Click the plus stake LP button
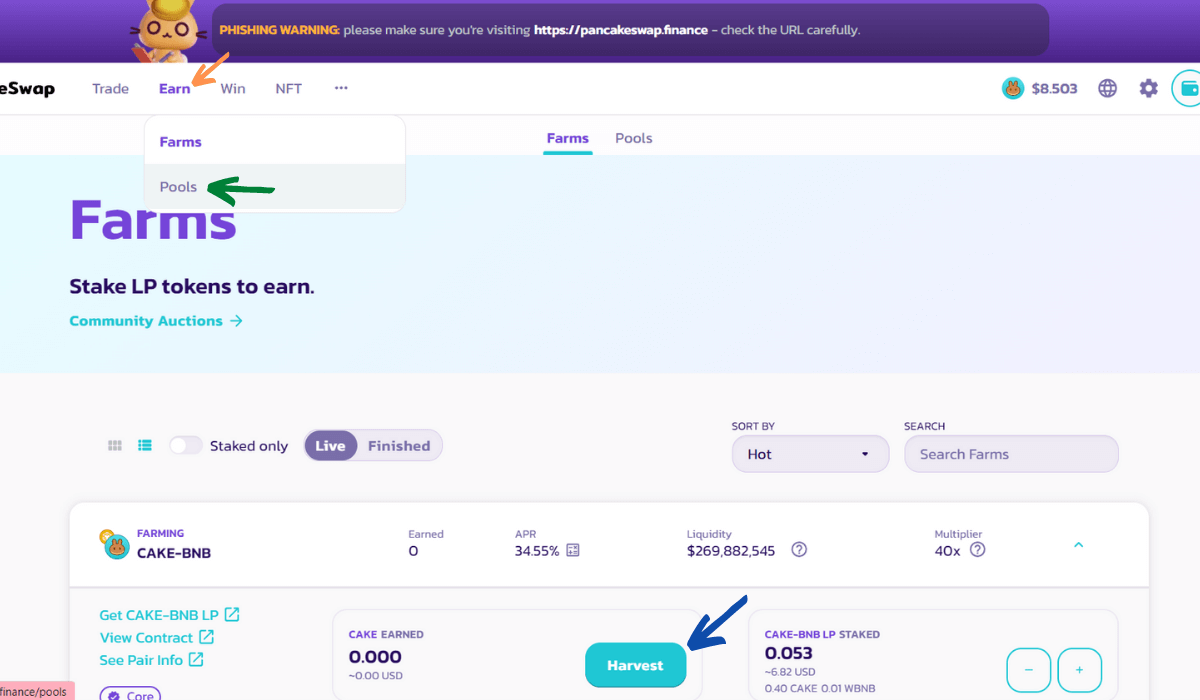Screen dimensions: 1200x700 click(x=1079, y=670)
